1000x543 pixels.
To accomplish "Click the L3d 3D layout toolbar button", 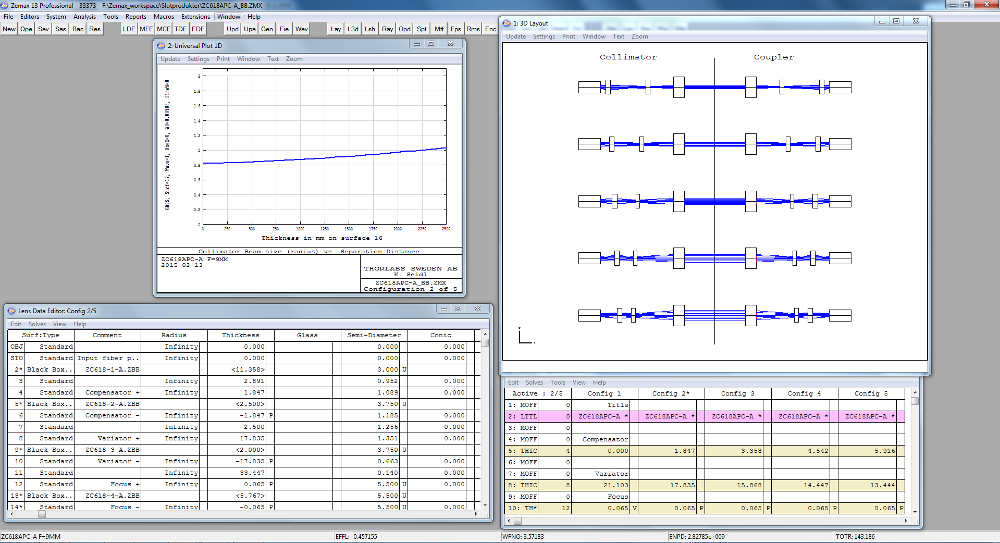I will point(353,29).
